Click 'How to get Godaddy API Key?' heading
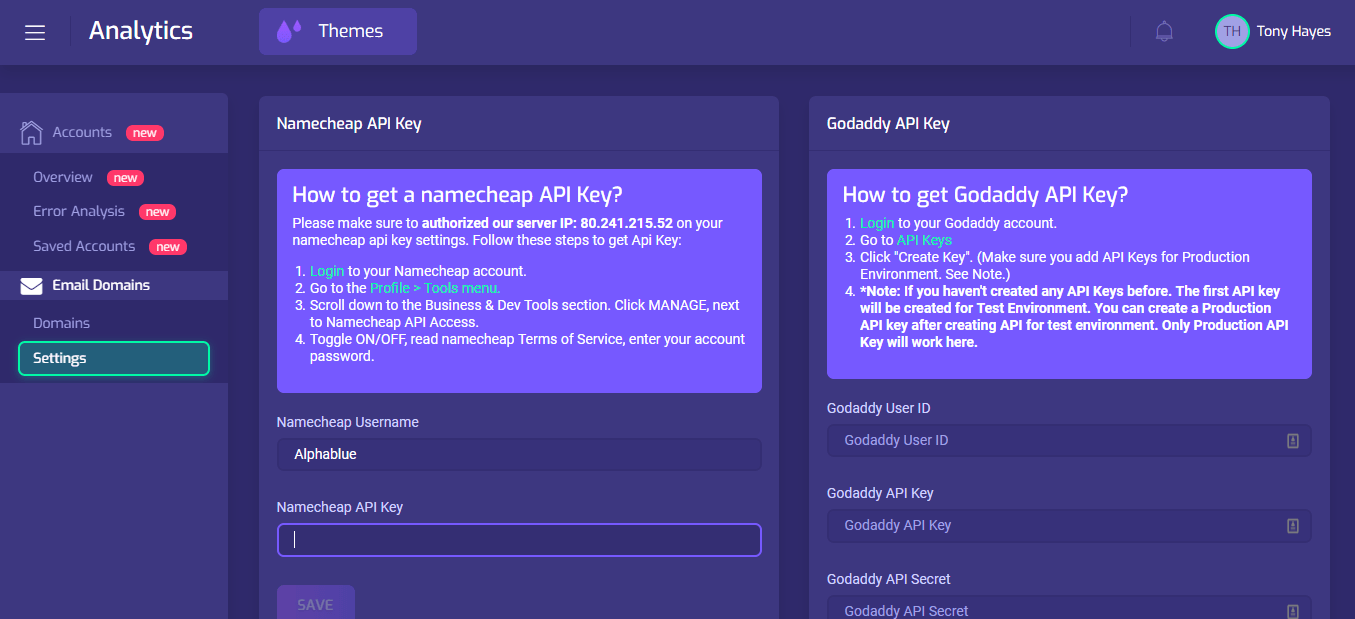1355x619 pixels. click(x=985, y=194)
